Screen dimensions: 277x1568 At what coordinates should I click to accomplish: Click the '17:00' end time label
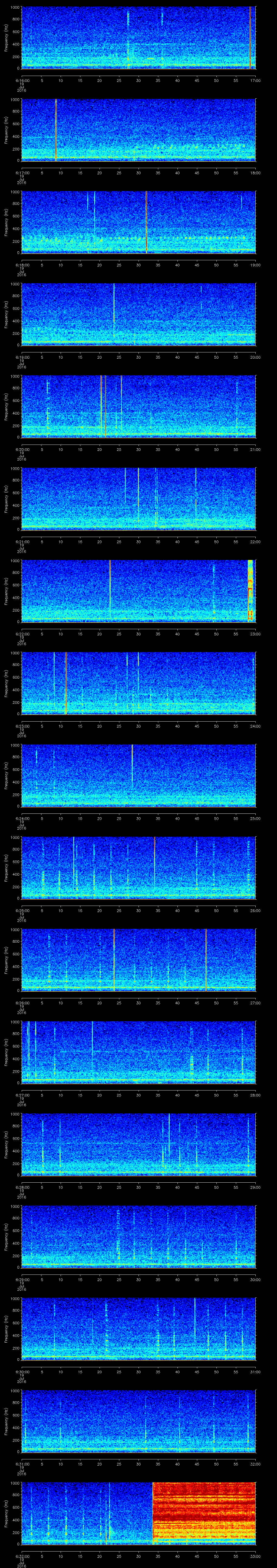[x=255, y=80]
